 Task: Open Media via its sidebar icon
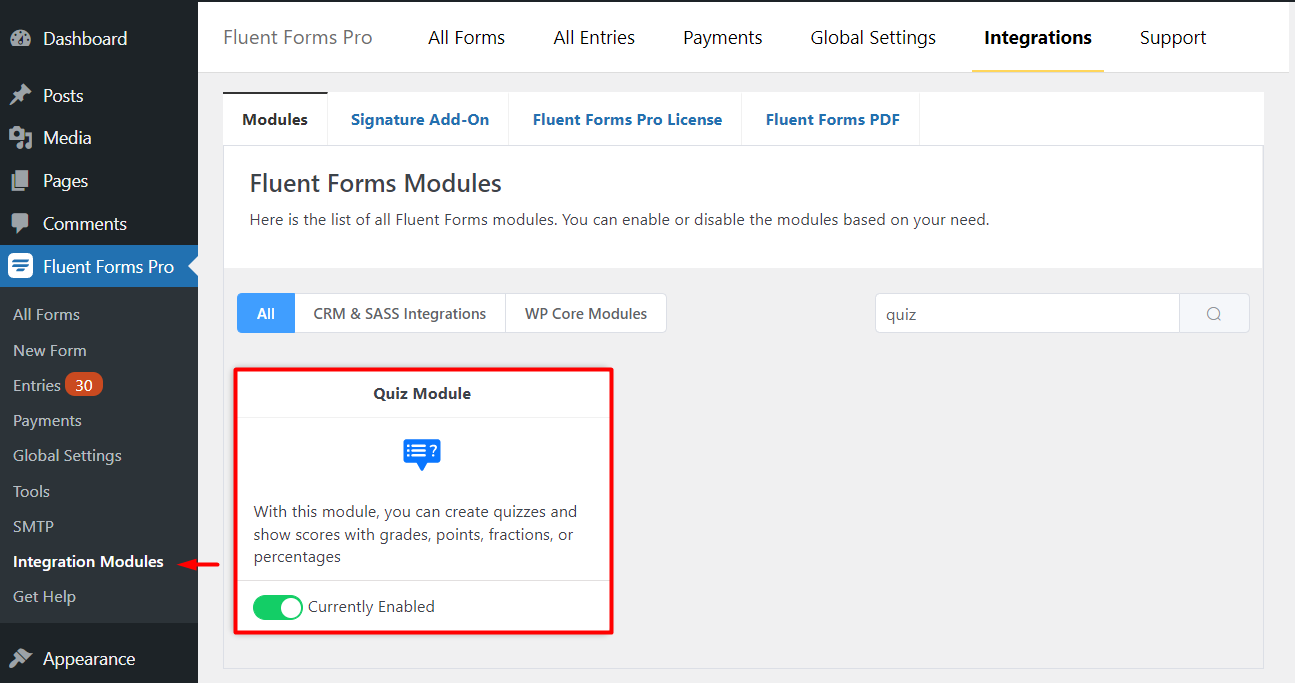click(21, 138)
